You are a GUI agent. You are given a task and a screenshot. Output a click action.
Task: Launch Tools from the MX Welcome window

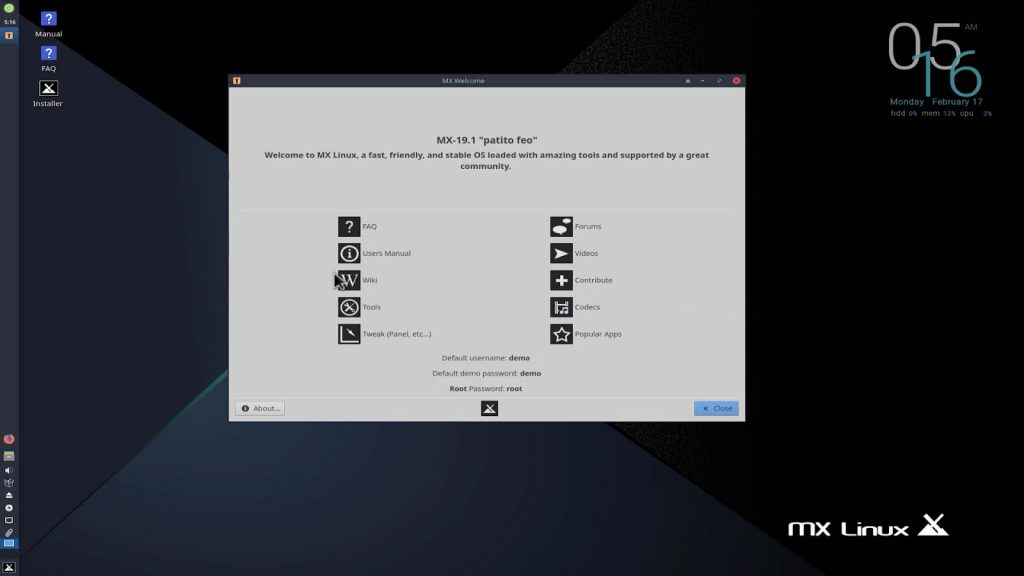tap(359, 307)
